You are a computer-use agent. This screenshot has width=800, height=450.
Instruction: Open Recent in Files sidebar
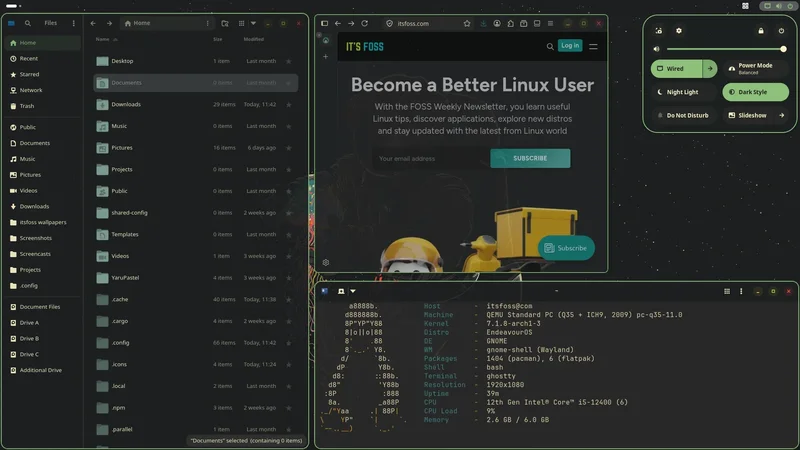point(42,59)
